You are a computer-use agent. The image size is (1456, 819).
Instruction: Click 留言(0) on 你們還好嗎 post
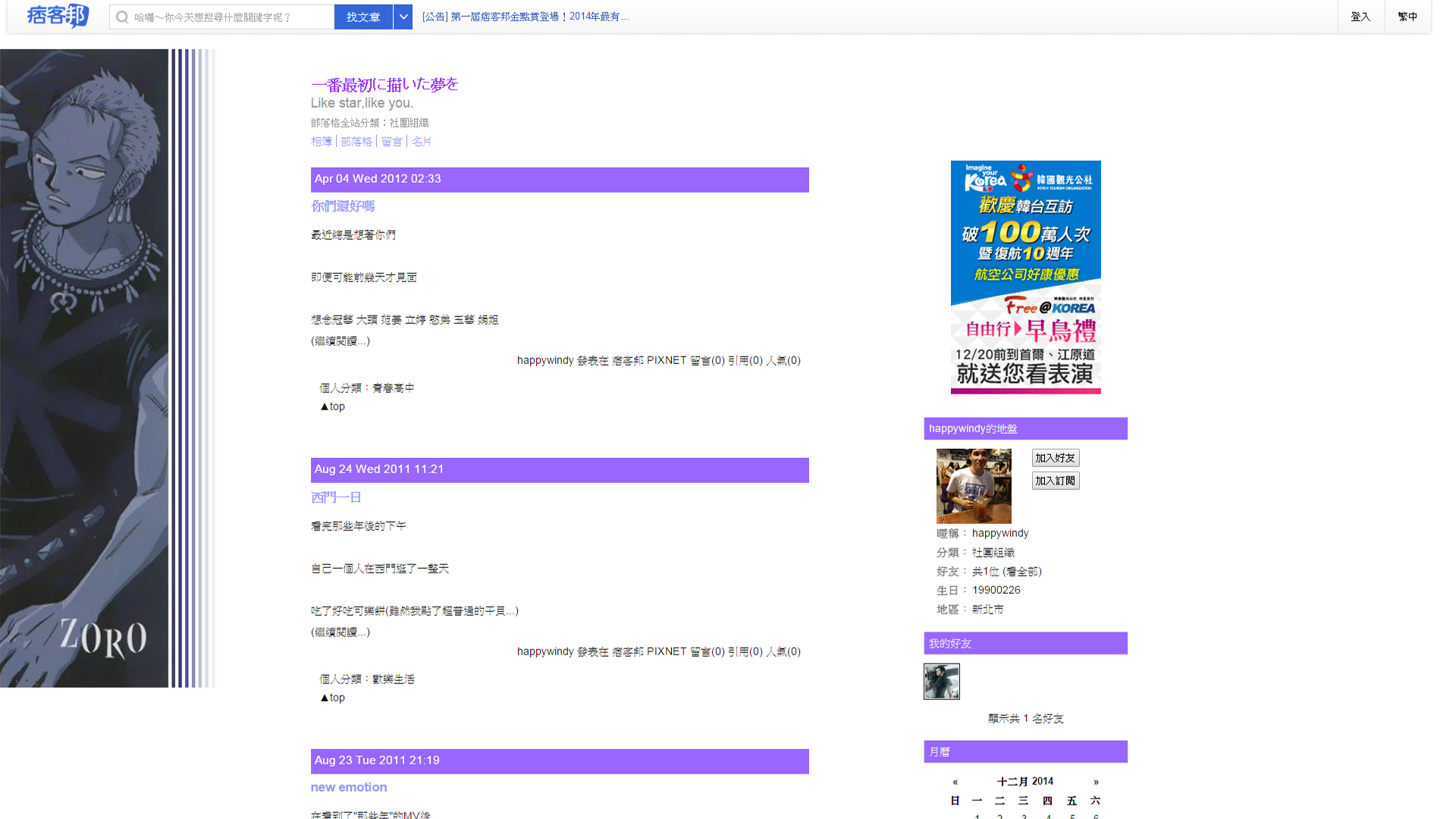(x=708, y=361)
